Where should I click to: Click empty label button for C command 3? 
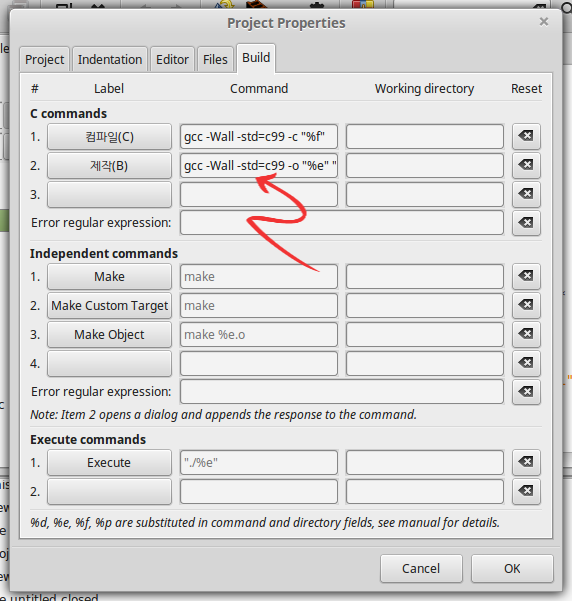click(x=109, y=194)
